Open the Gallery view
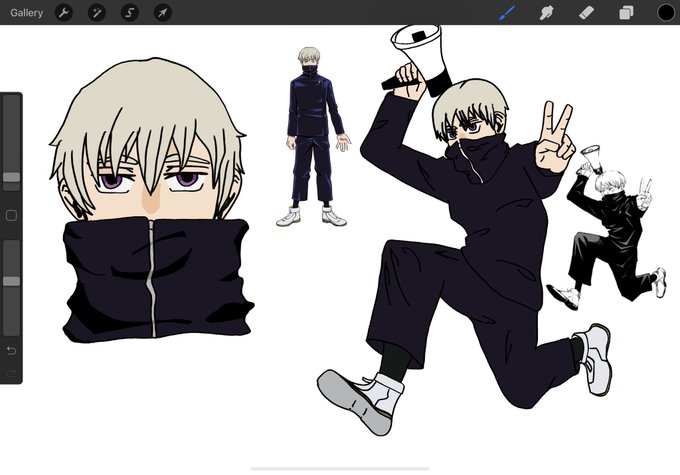 click(x=26, y=13)
